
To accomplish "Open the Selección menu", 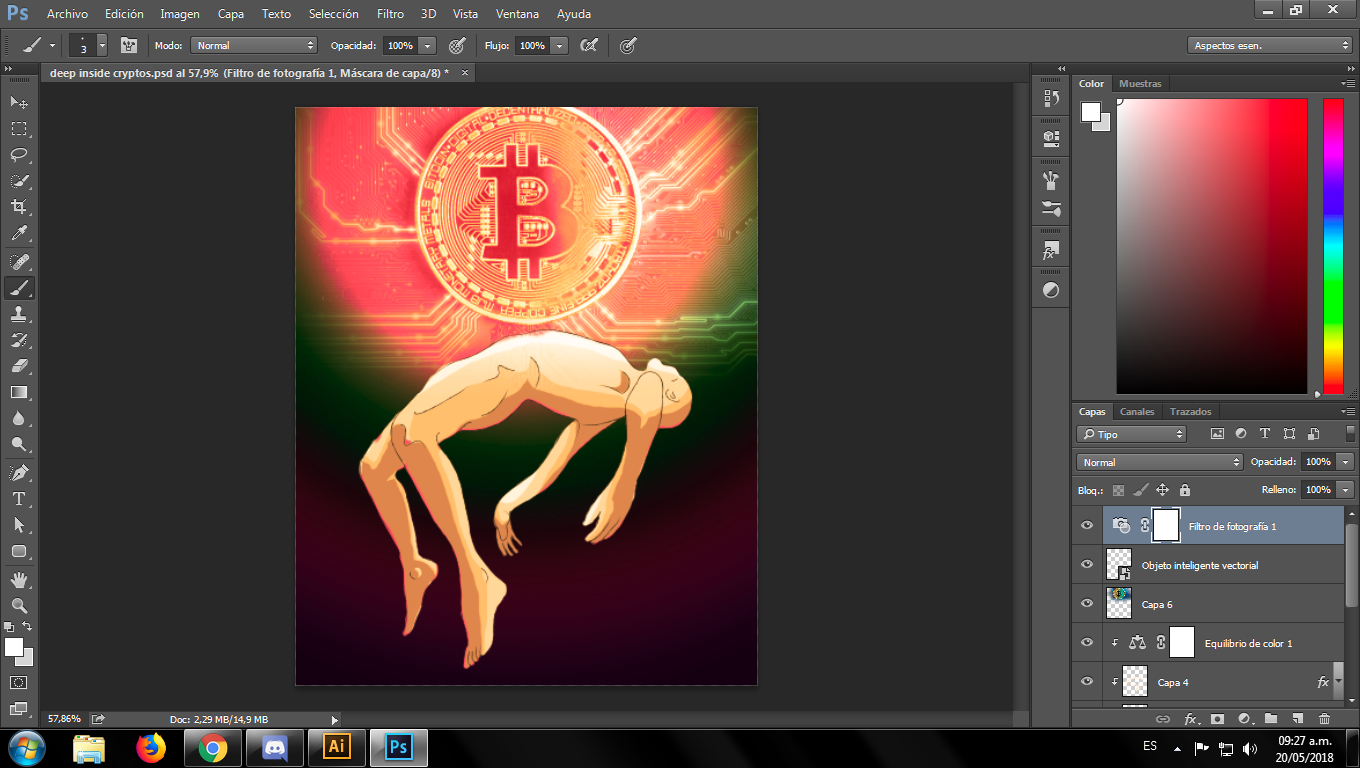I will click(x=334, y=14).
